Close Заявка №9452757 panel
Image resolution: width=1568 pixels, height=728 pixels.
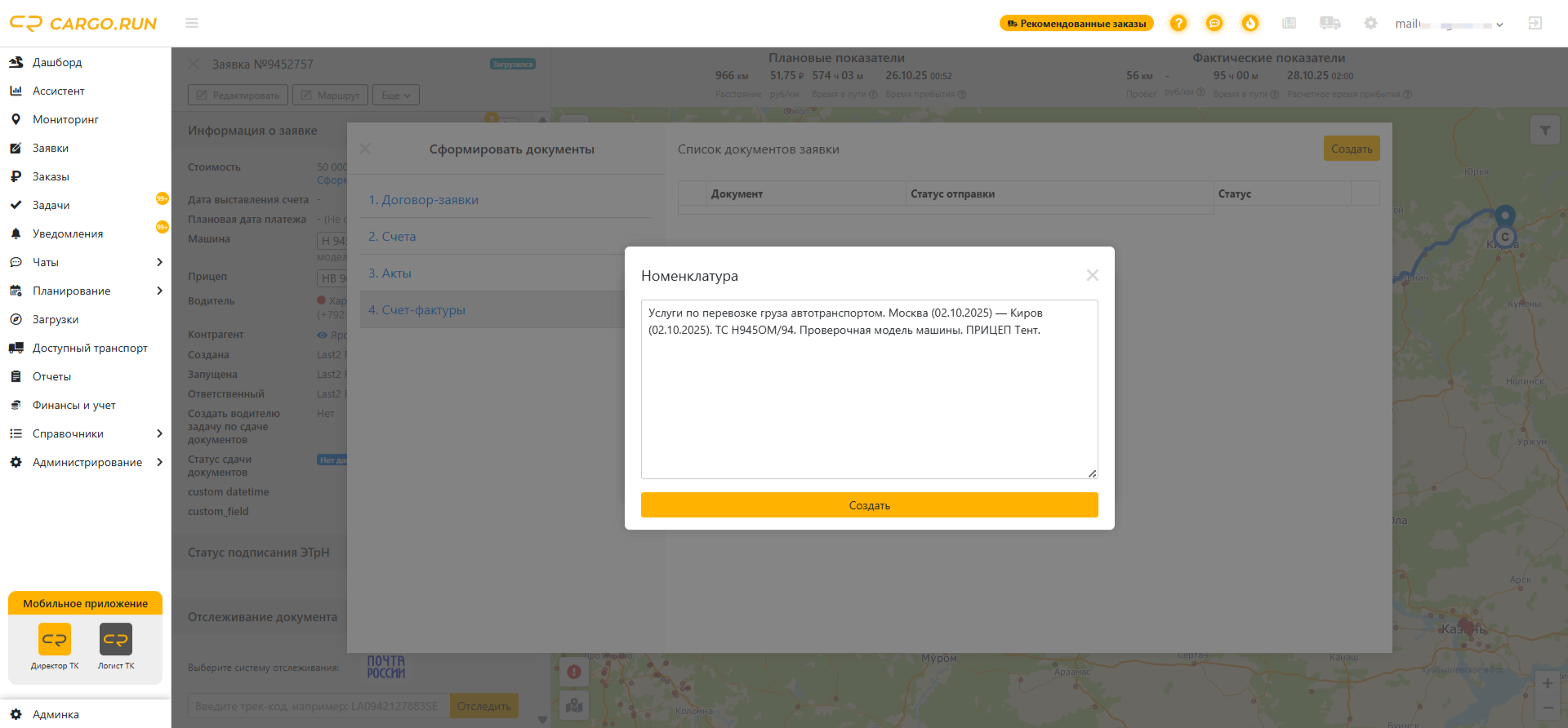coord(194,64)
